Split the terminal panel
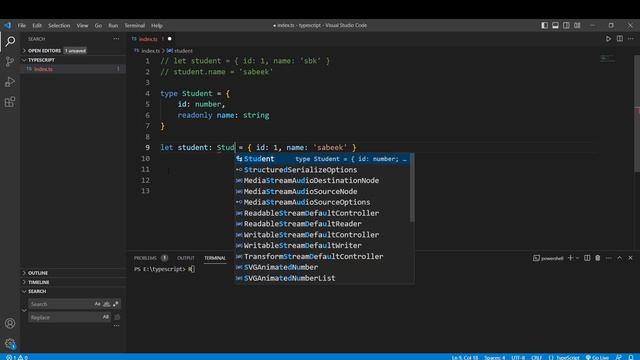Image resolution: width=640 pixels, height=360 pixels. [587, 258]
